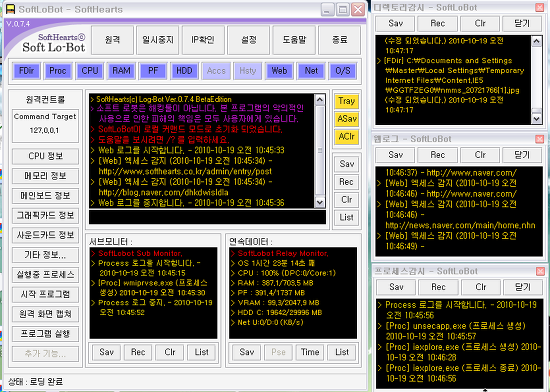Toggle the O/S monitor button
This screenshot has width=550, height=392.
point(343,71)
